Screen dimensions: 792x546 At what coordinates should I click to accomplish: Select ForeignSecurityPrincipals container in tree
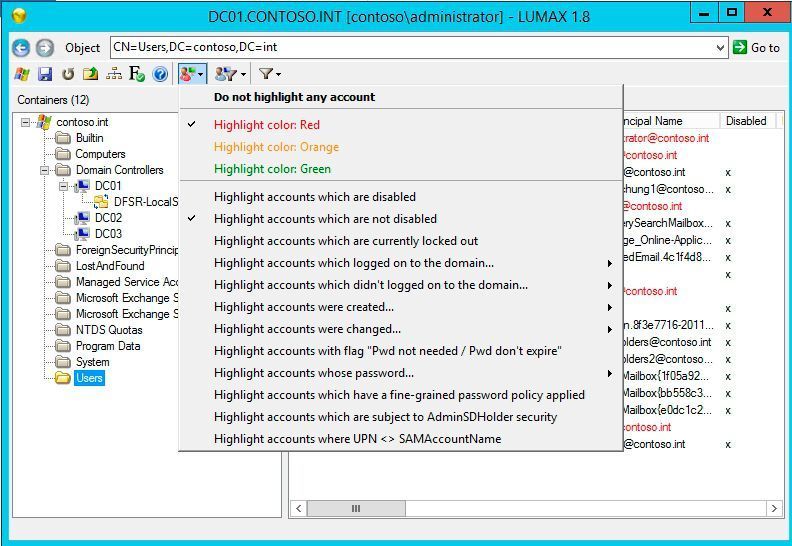(127, 250)
